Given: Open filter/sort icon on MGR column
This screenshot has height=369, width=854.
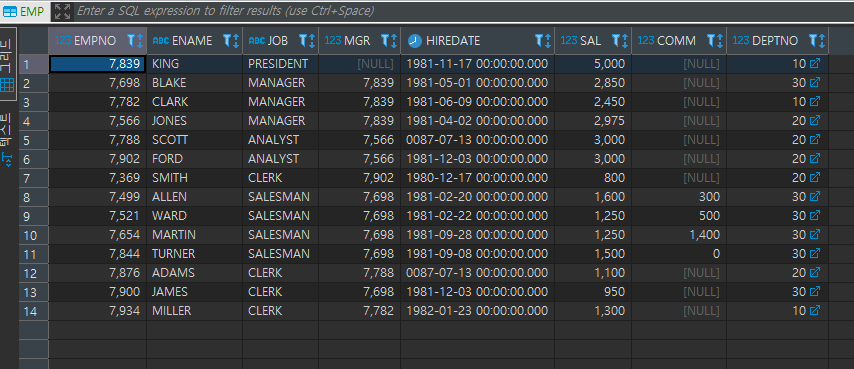Looking at the screenshot, I should [389, 40].
